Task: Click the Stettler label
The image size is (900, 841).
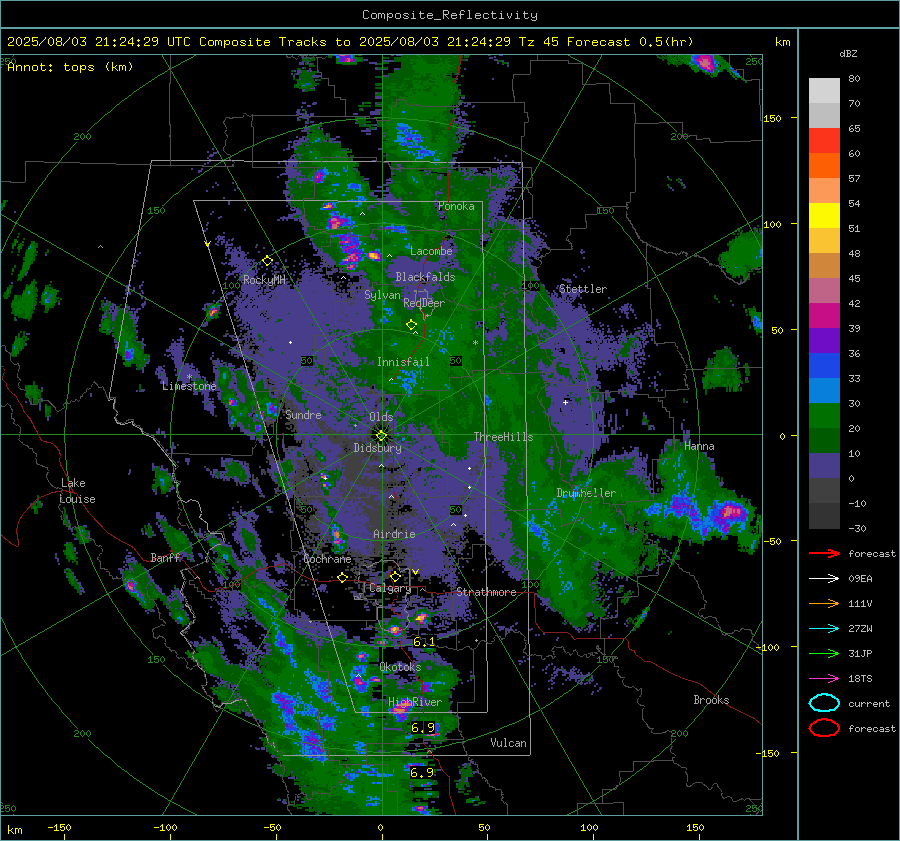Action: 583,289
